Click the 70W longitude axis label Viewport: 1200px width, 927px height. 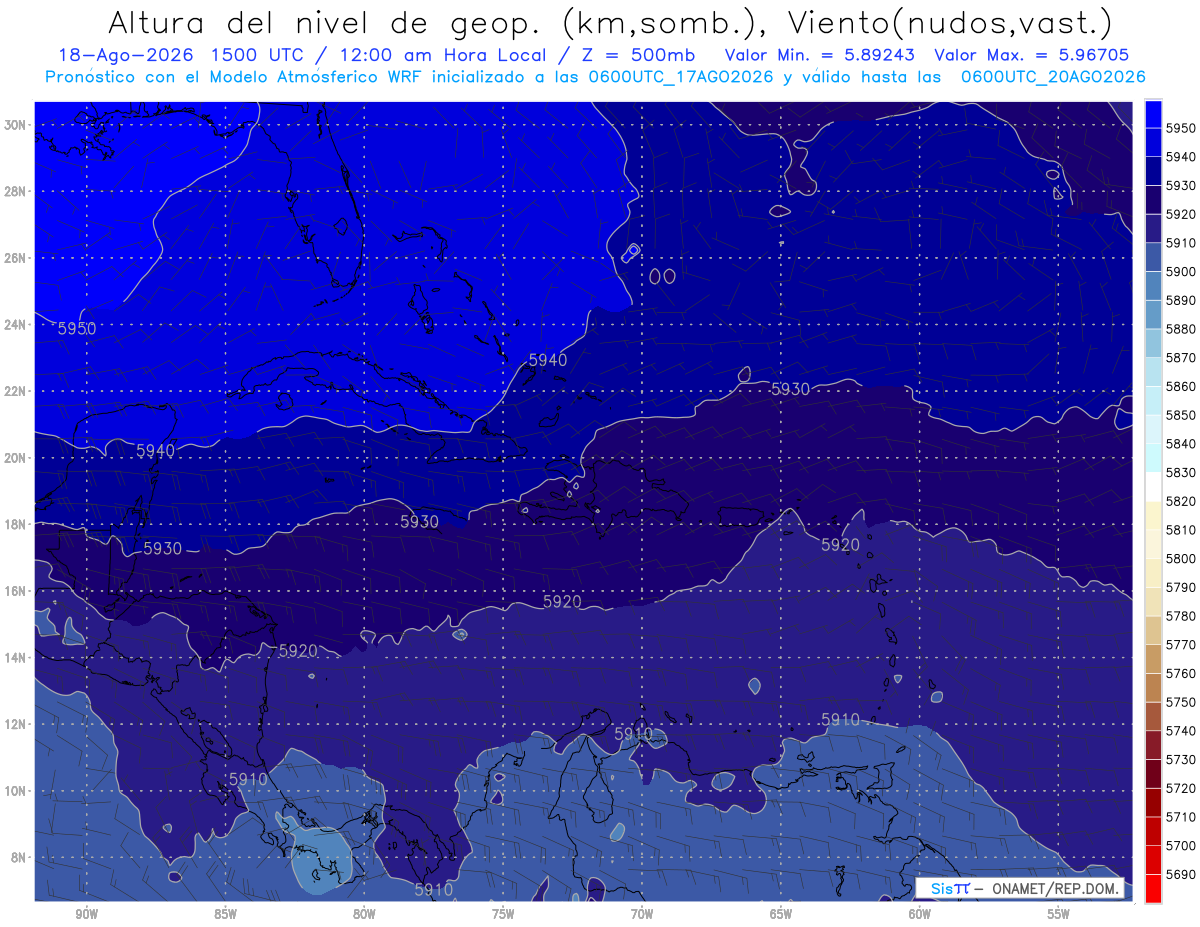642,914
